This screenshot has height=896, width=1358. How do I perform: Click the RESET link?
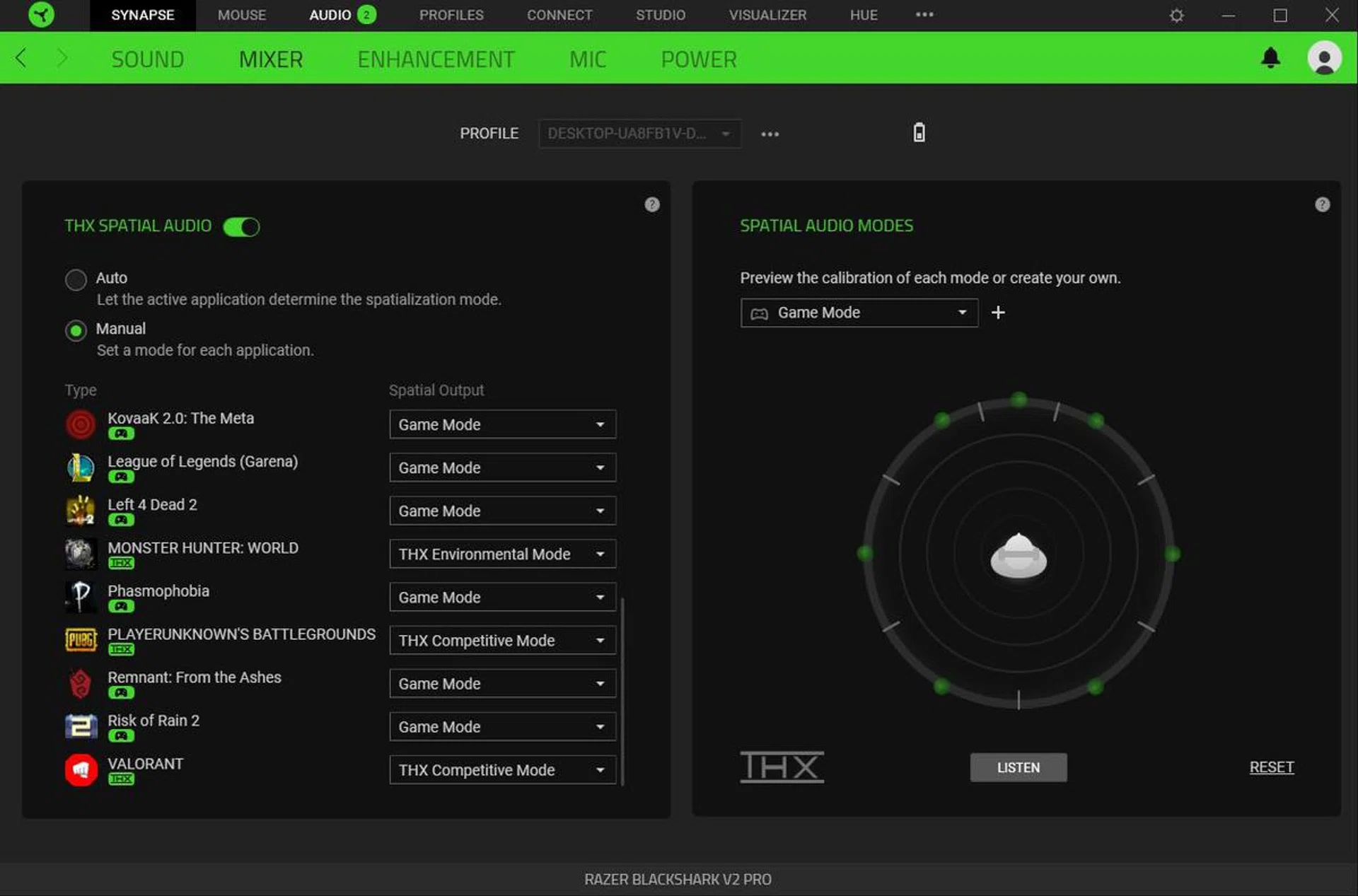[1271, 767]
